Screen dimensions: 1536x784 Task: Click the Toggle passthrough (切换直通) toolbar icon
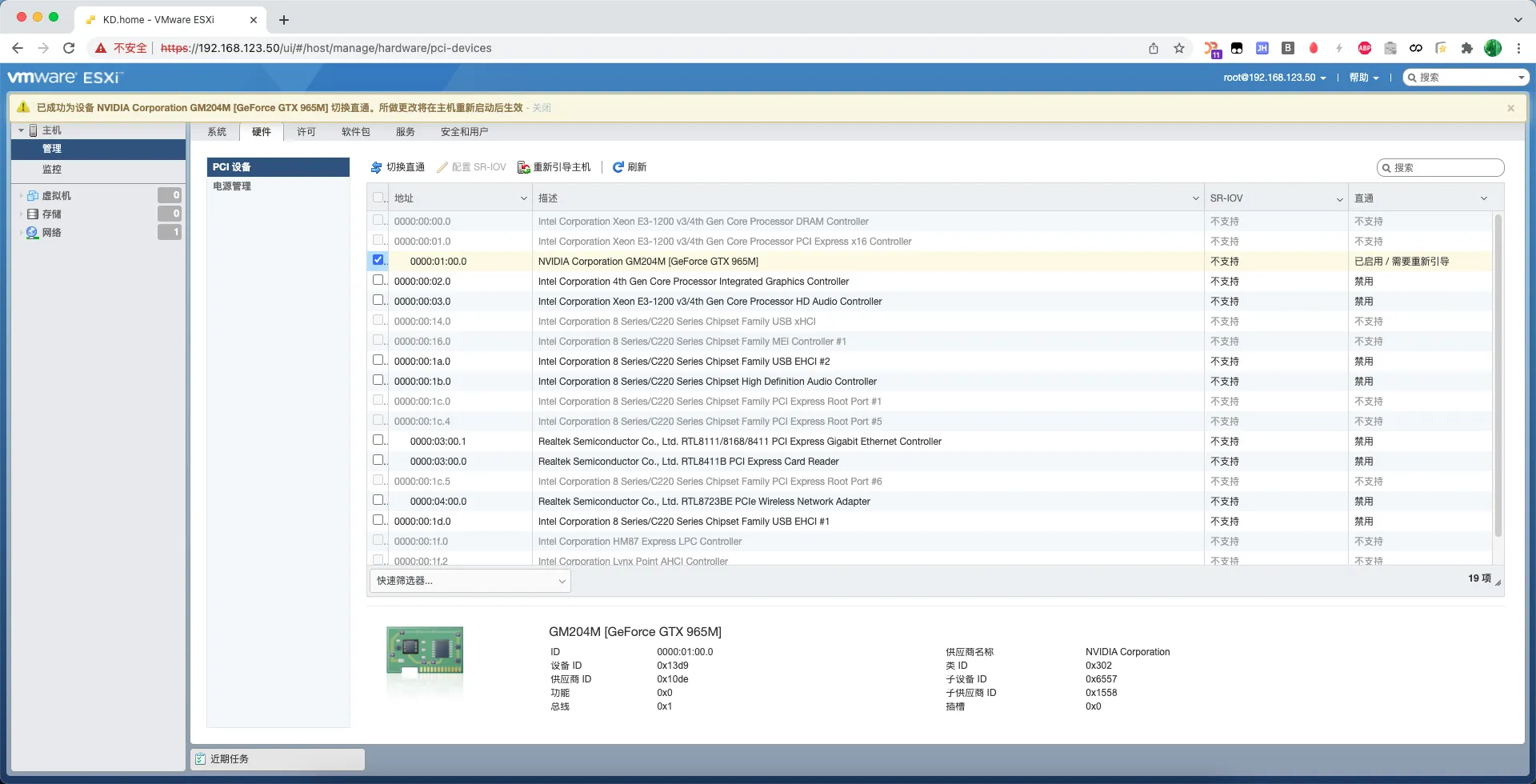(x=376, y=167)
